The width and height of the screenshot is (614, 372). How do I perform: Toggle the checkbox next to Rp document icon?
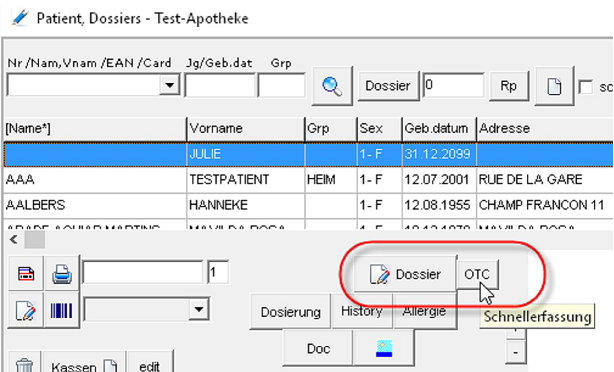(585, 87)
